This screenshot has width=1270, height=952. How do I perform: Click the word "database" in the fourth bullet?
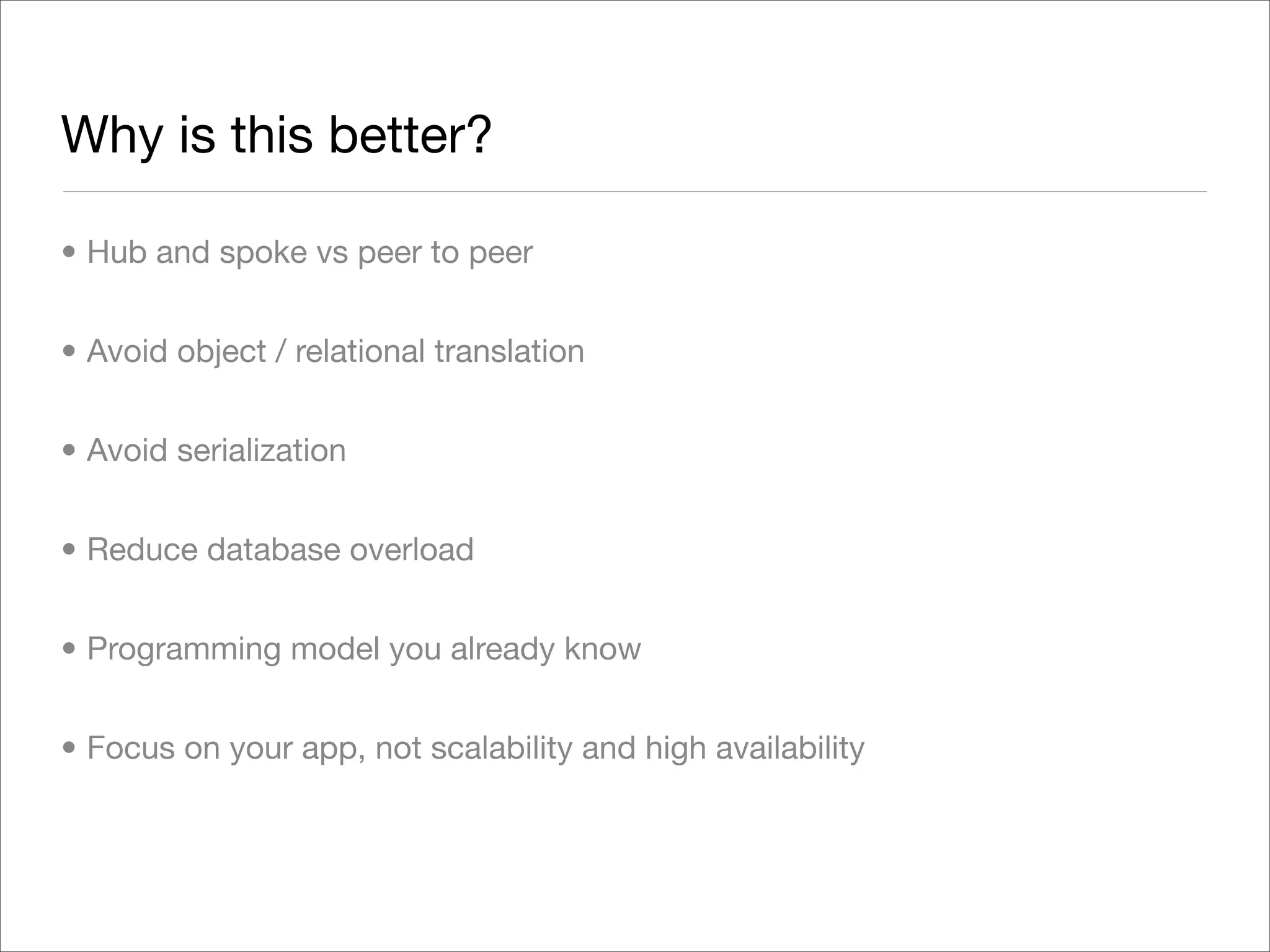(273, 550)
